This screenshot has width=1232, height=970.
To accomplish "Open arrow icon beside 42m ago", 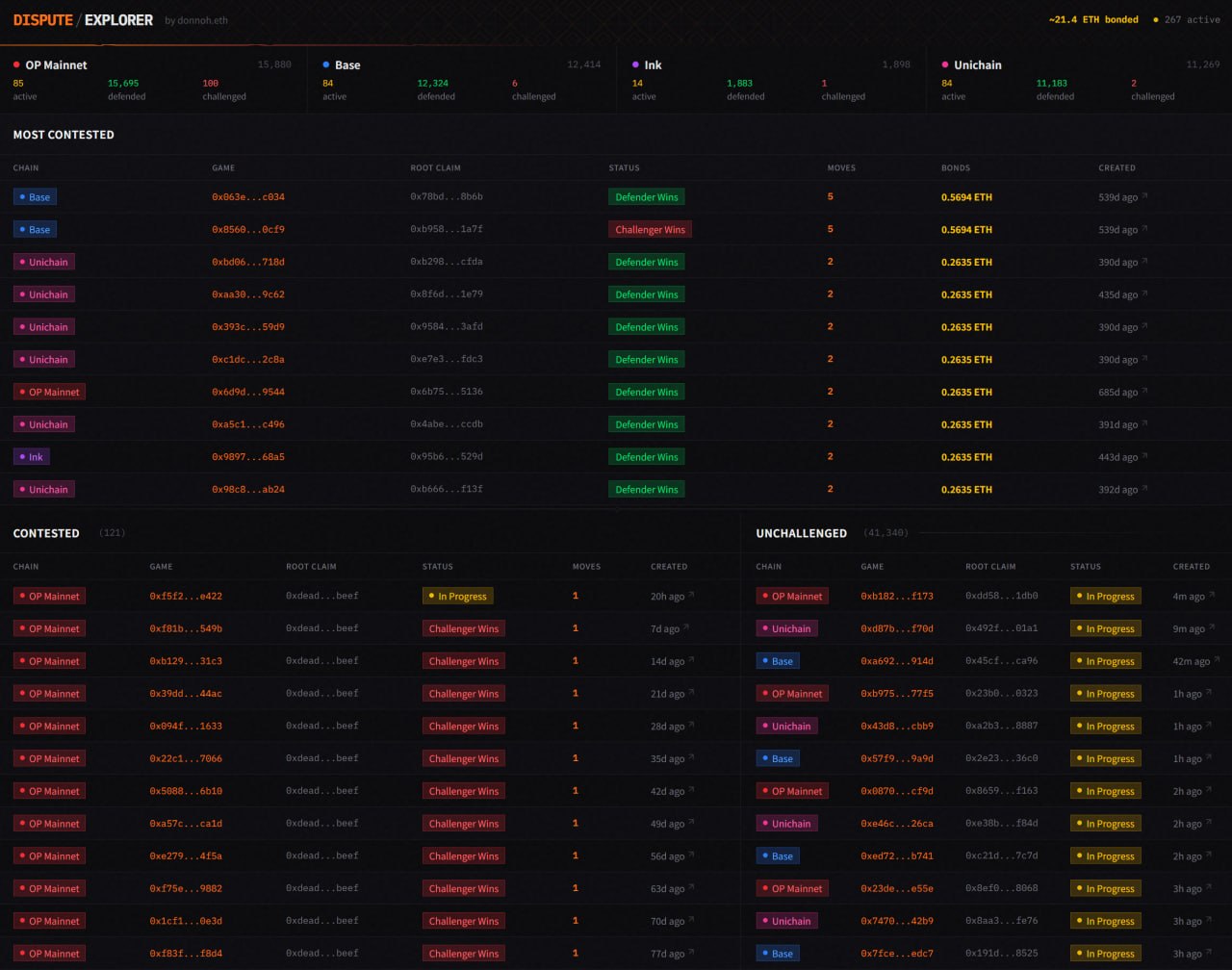I will coord(1218,660).
